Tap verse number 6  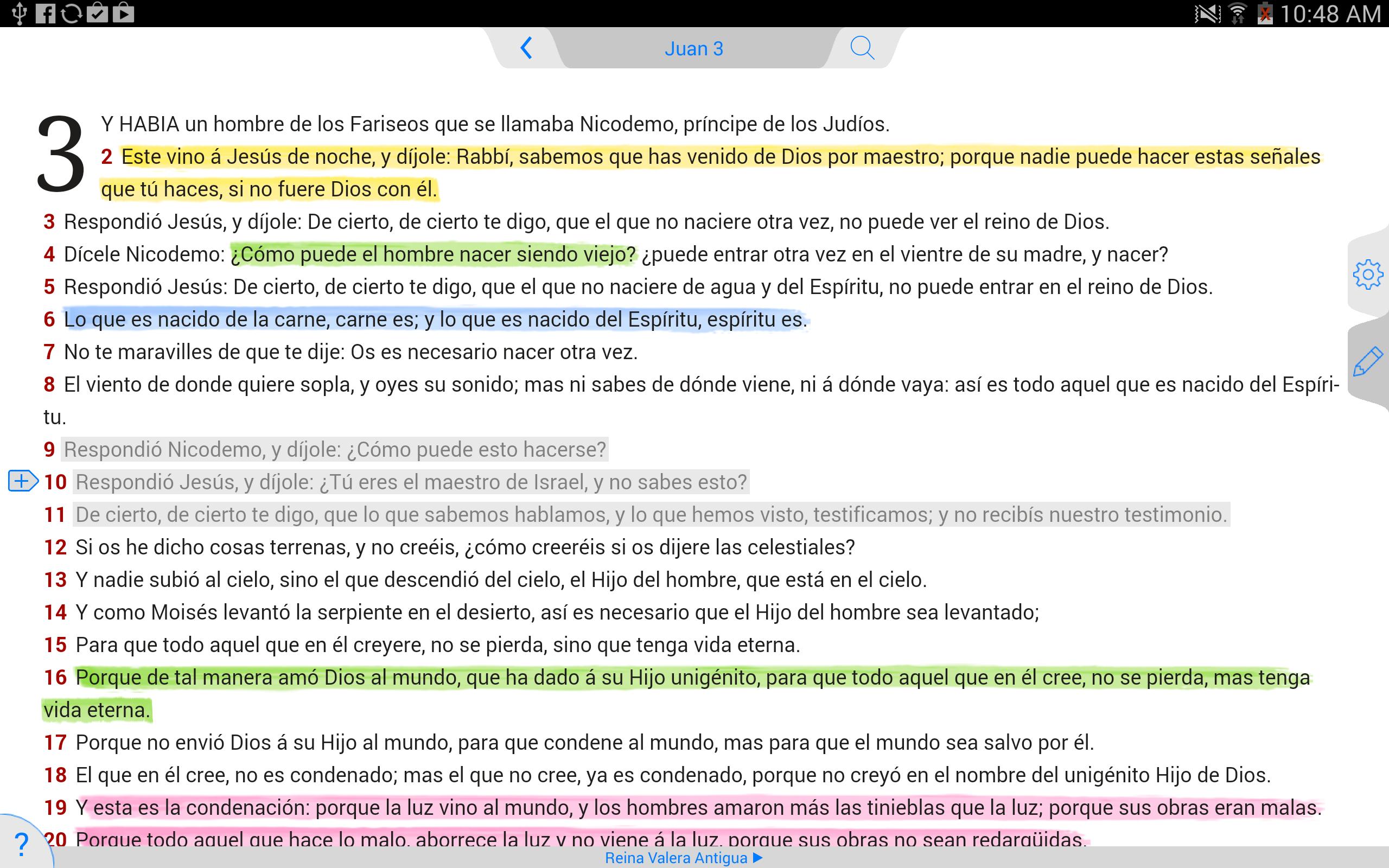[x=49, y=319]
